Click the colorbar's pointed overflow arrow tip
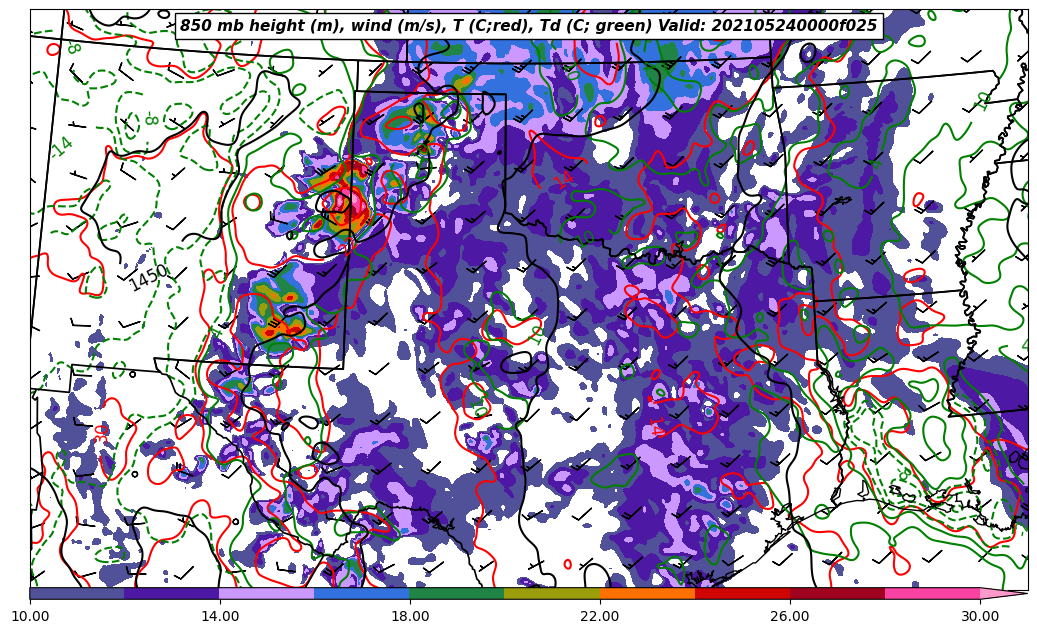The image size is (1037, 633). (x=1020, y=593)
